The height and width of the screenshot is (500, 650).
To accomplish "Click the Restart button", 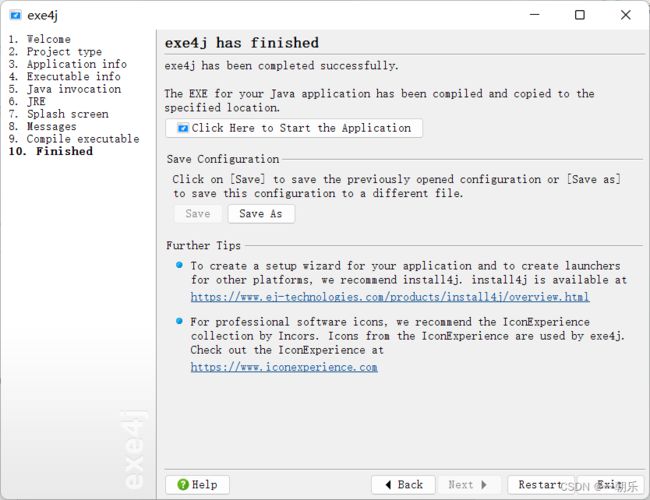I will tap(541, 484).
